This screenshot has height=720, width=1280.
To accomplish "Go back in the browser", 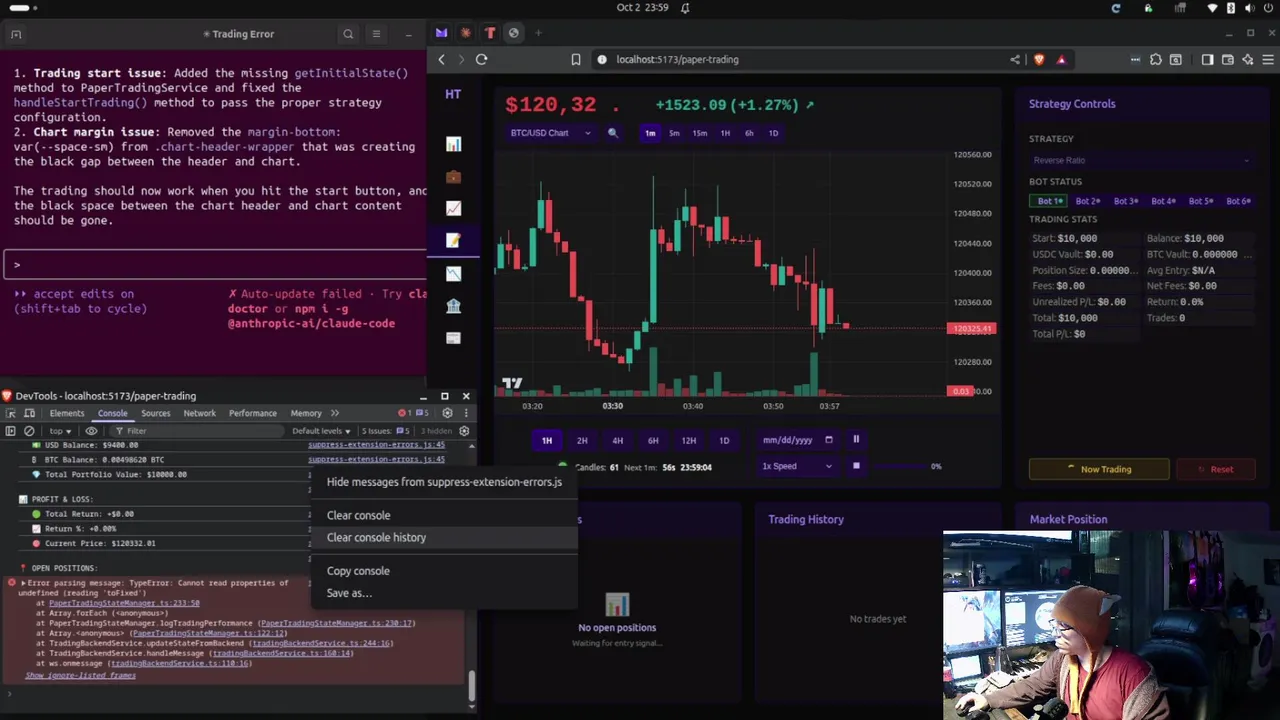I will pyautogui.click(x=441, y=59).
